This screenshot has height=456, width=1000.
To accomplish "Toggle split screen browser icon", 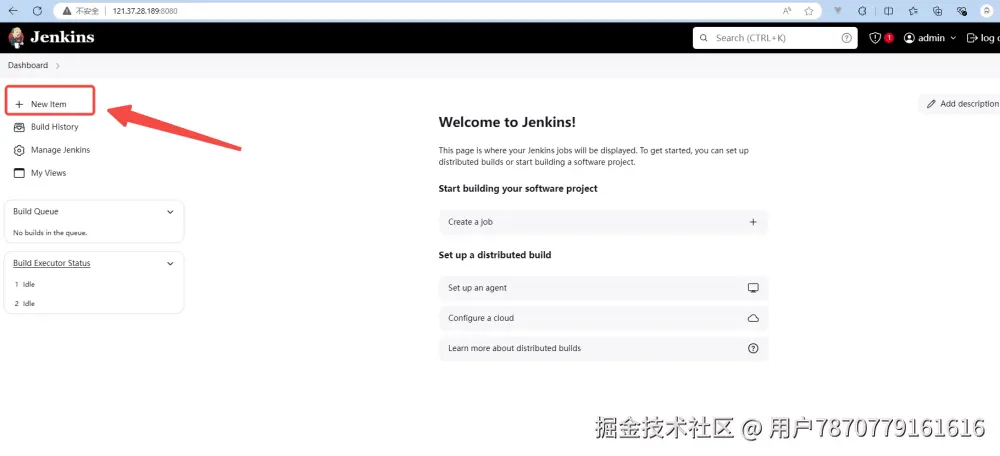I will [888, 11].
